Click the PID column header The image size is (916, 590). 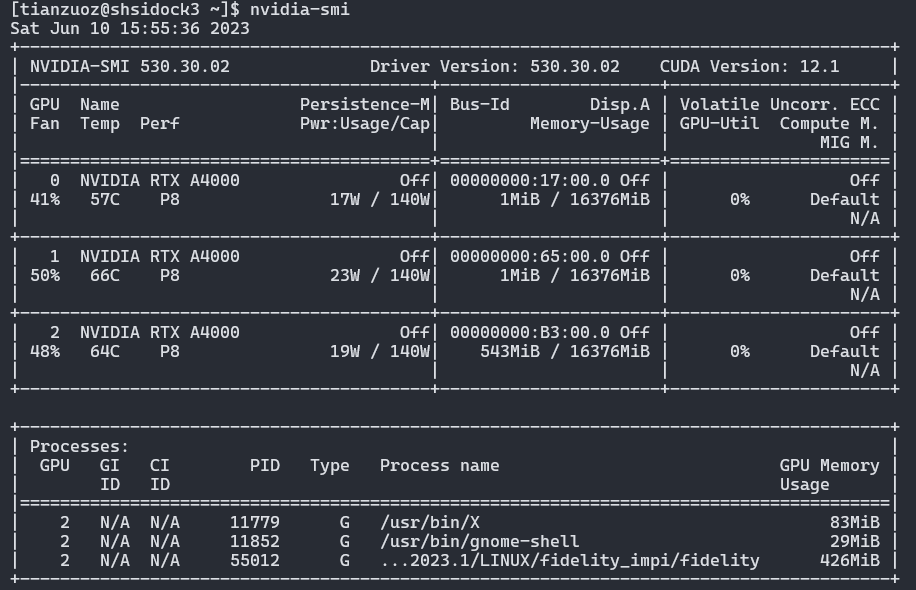265,466
